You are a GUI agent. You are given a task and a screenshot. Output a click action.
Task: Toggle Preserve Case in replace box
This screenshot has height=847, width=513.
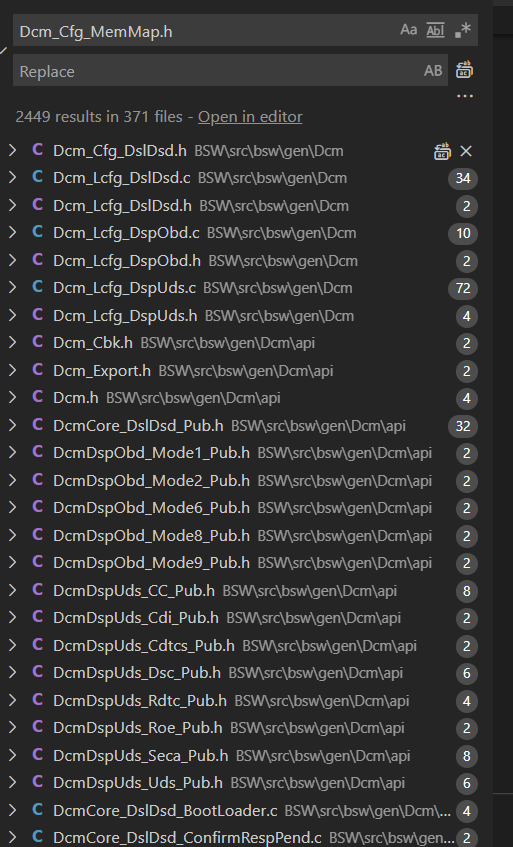(433, 71)
